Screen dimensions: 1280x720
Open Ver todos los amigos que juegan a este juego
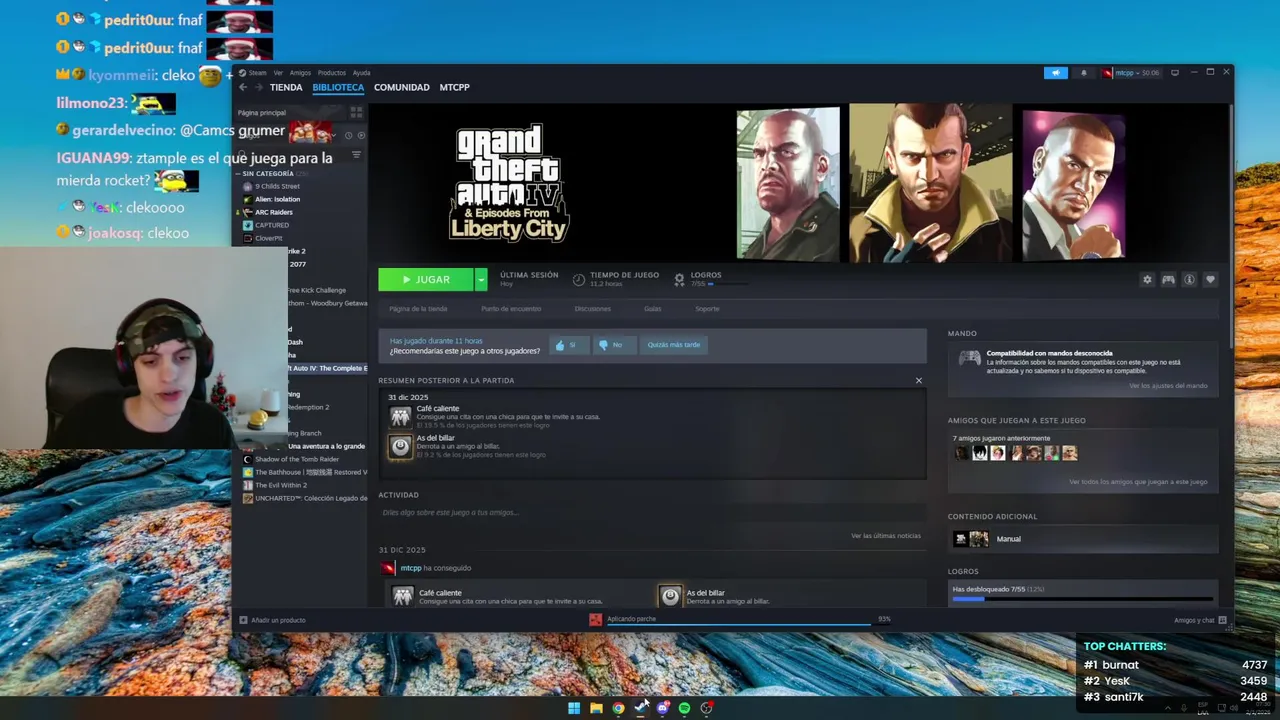click(x=1138, y=482)
